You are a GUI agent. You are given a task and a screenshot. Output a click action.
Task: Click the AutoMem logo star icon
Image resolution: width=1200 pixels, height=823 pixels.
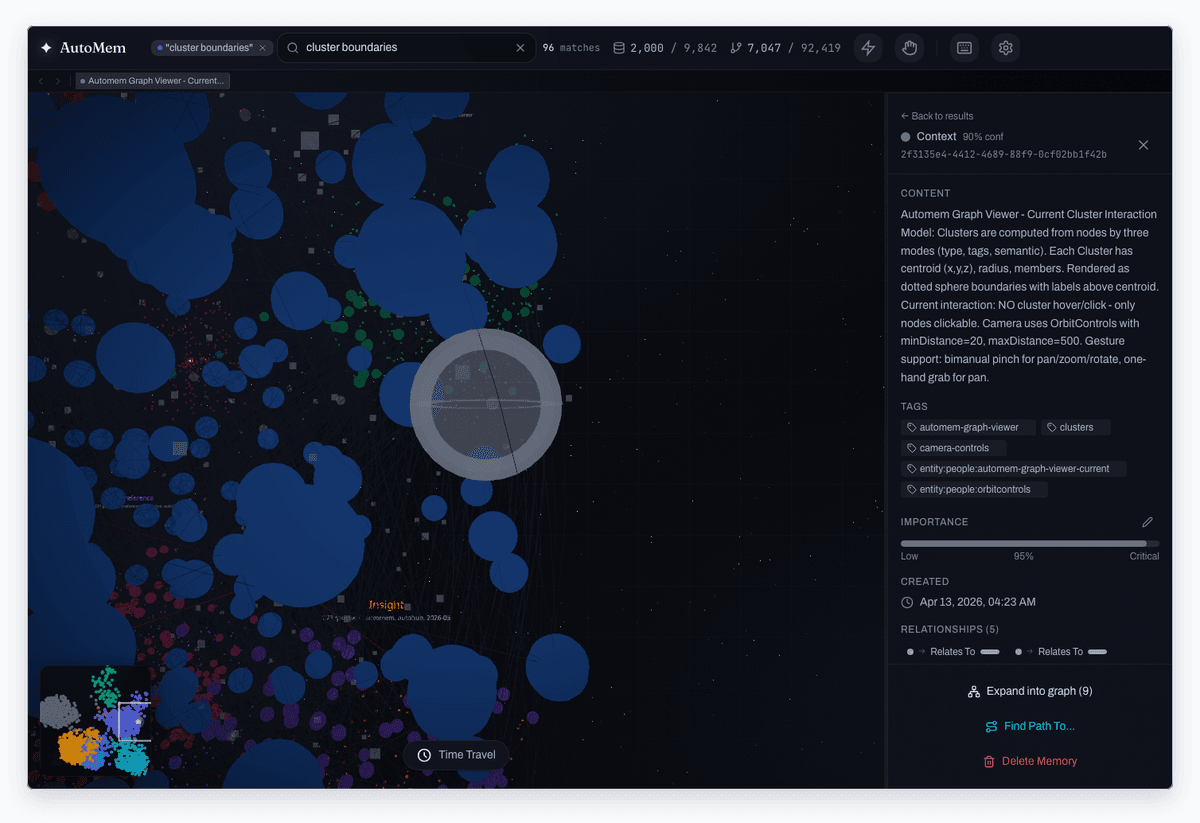coord(46,47)
